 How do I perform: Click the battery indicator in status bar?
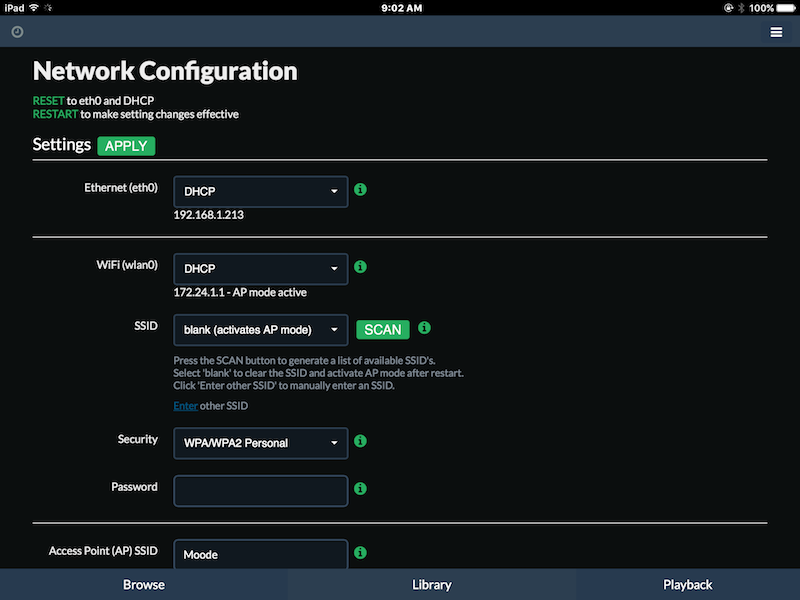click(x=786, y=8)
